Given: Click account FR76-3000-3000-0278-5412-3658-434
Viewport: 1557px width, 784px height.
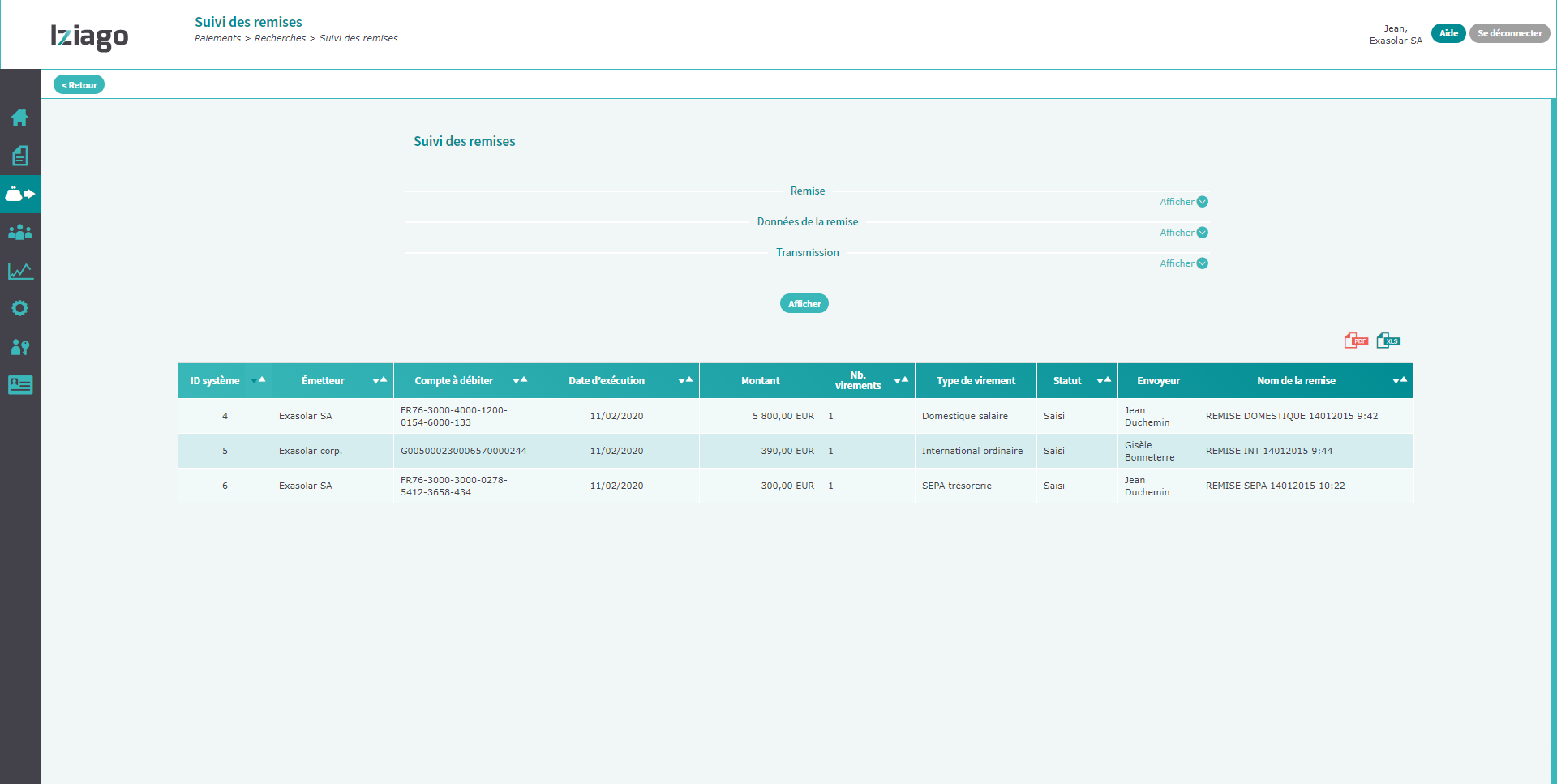Looking at the screenshot, I should (x=454, y=486).
